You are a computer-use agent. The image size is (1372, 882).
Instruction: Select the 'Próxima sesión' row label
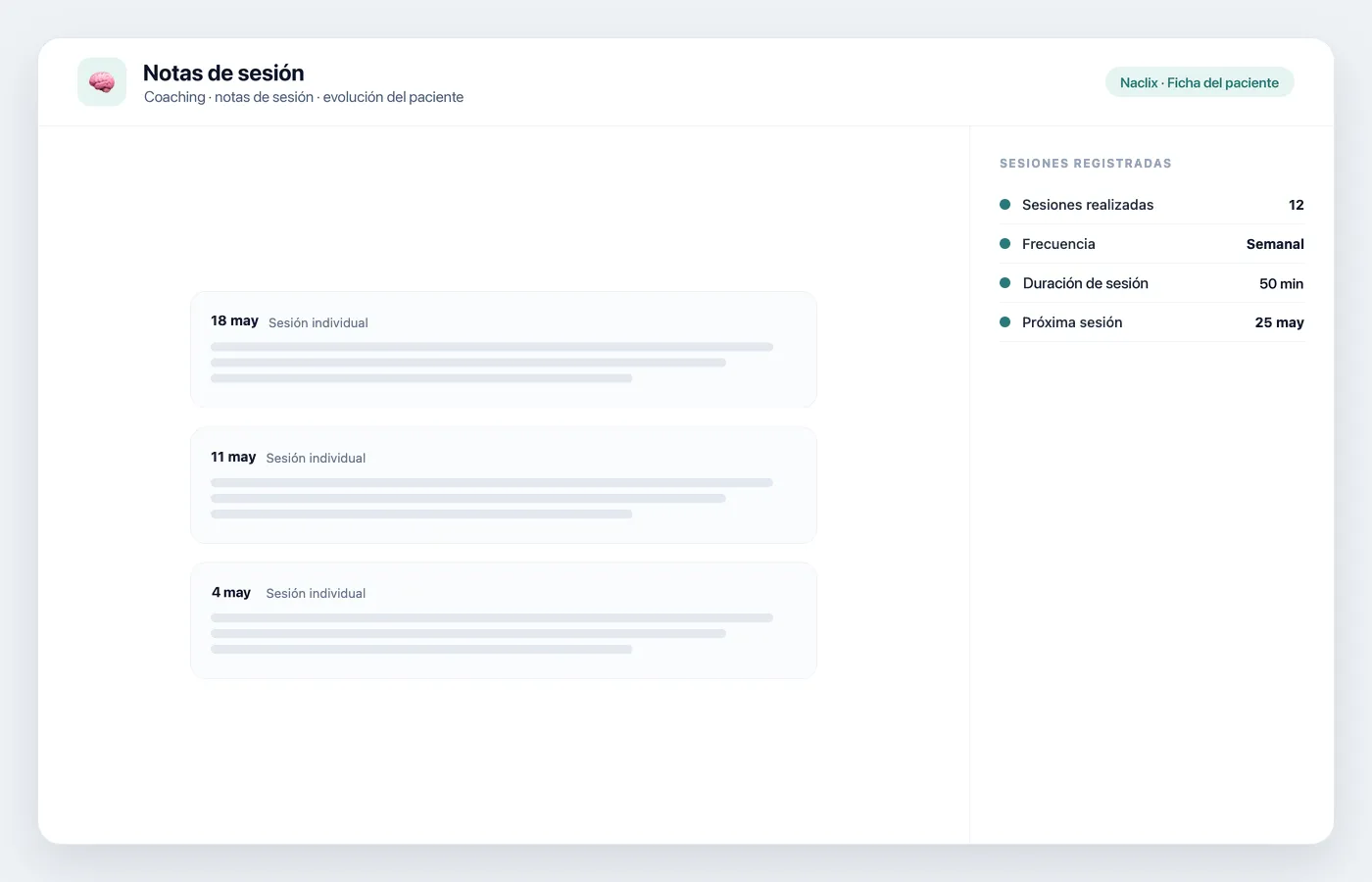tap(1072, 322)
